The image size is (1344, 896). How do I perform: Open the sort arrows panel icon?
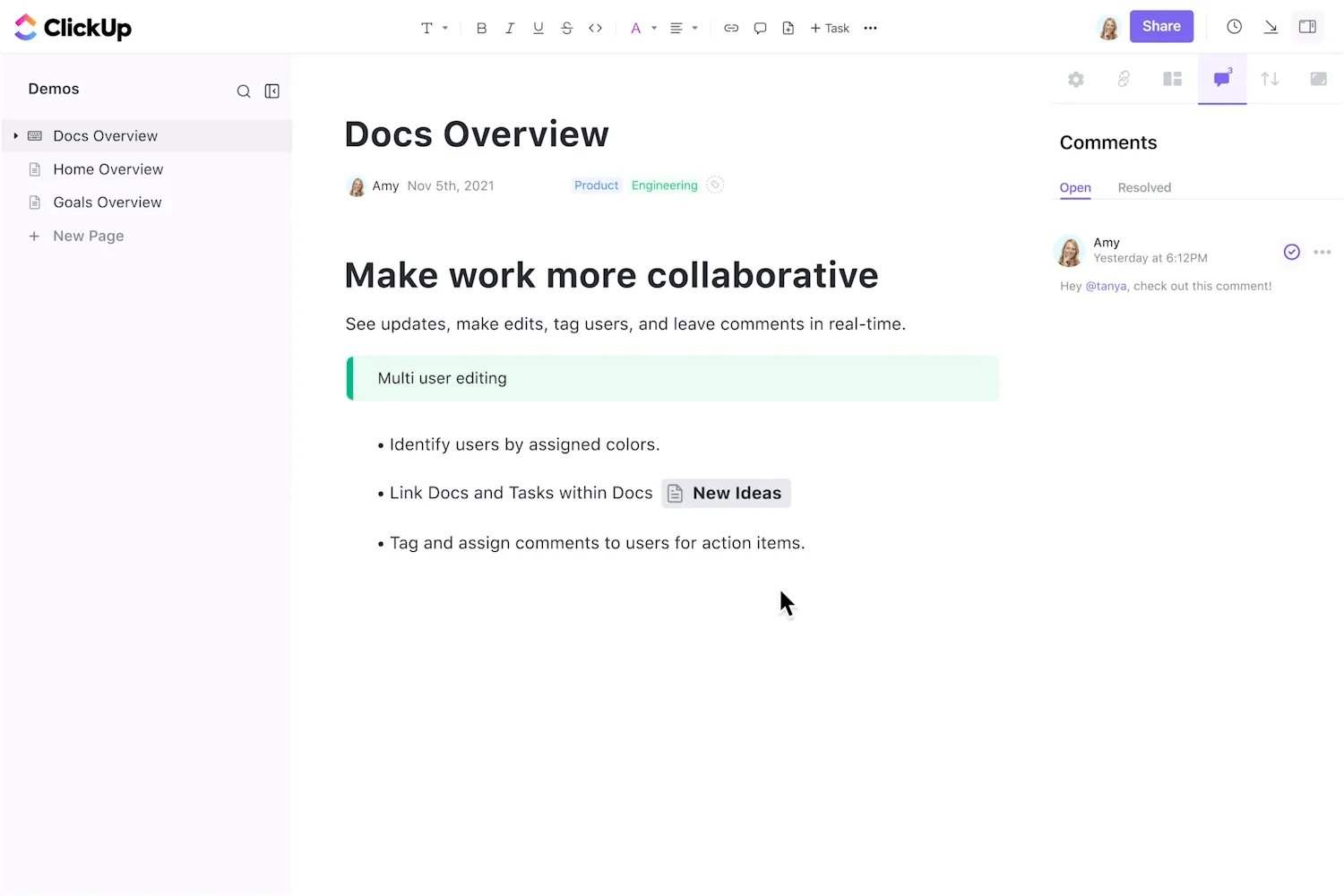[x=1270, y=79]
